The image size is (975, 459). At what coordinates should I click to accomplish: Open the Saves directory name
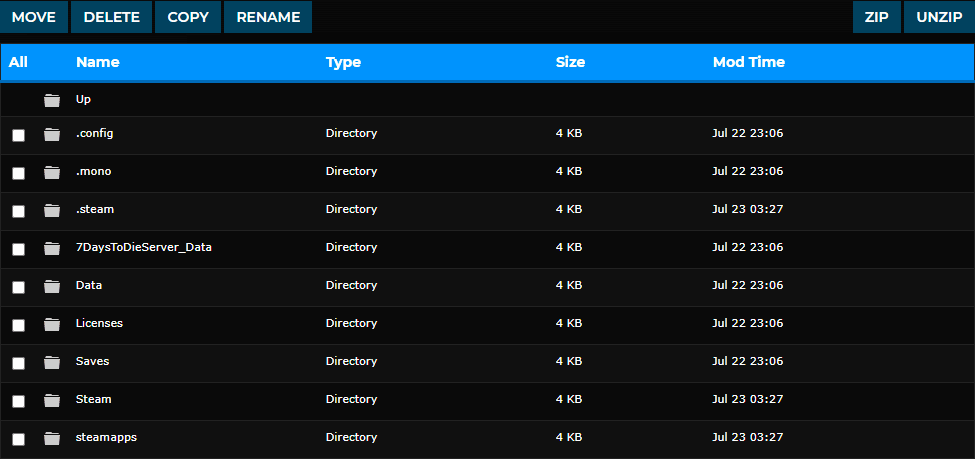[93, 361]
